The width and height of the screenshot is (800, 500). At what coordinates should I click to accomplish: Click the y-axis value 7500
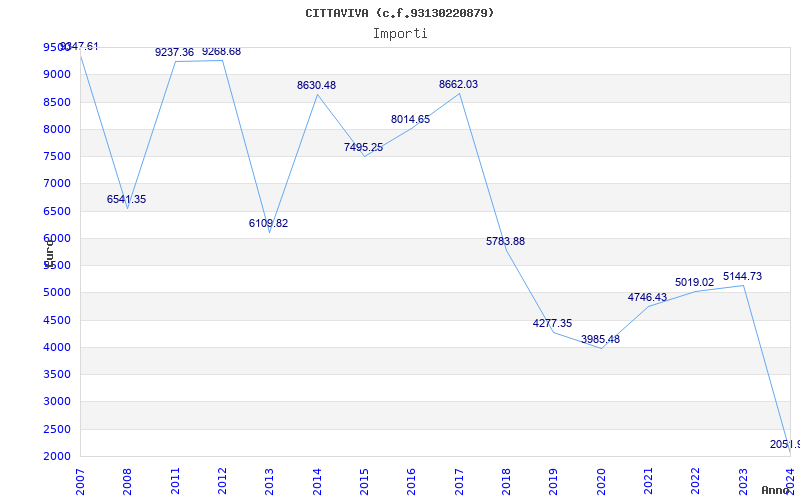point(57,156)
